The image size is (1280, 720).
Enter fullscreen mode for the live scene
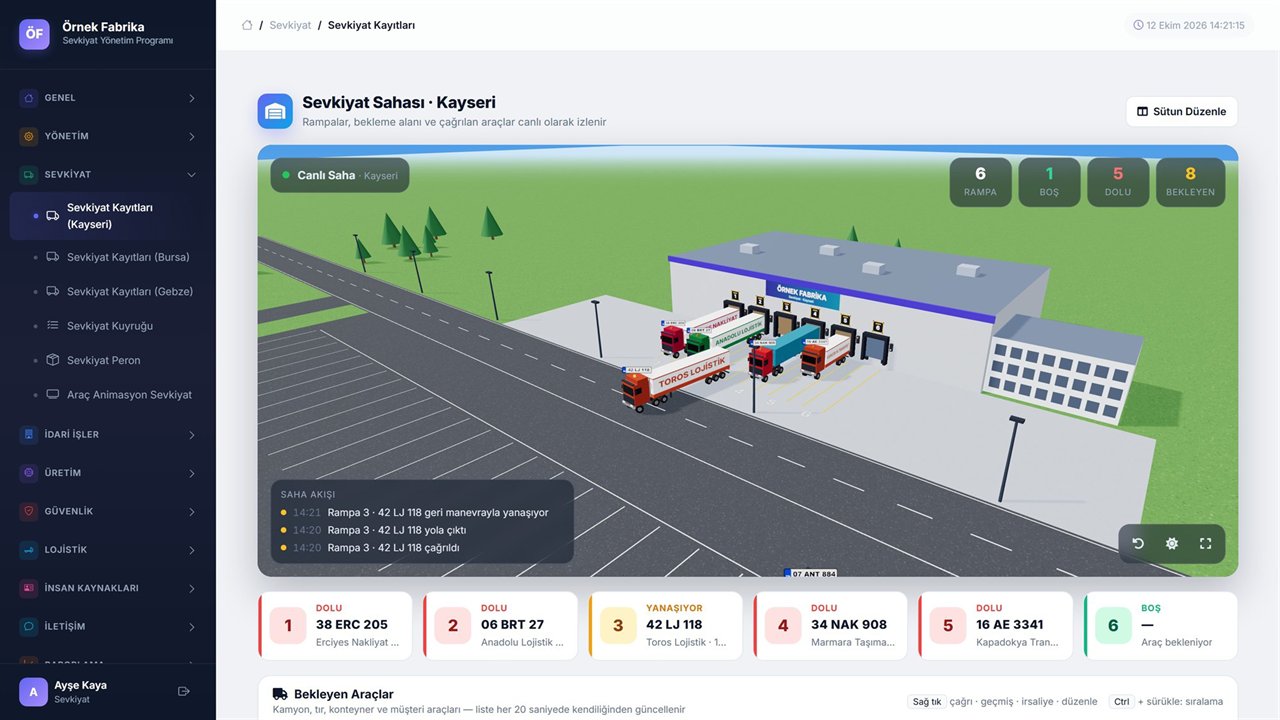(x=1206, y=544)
